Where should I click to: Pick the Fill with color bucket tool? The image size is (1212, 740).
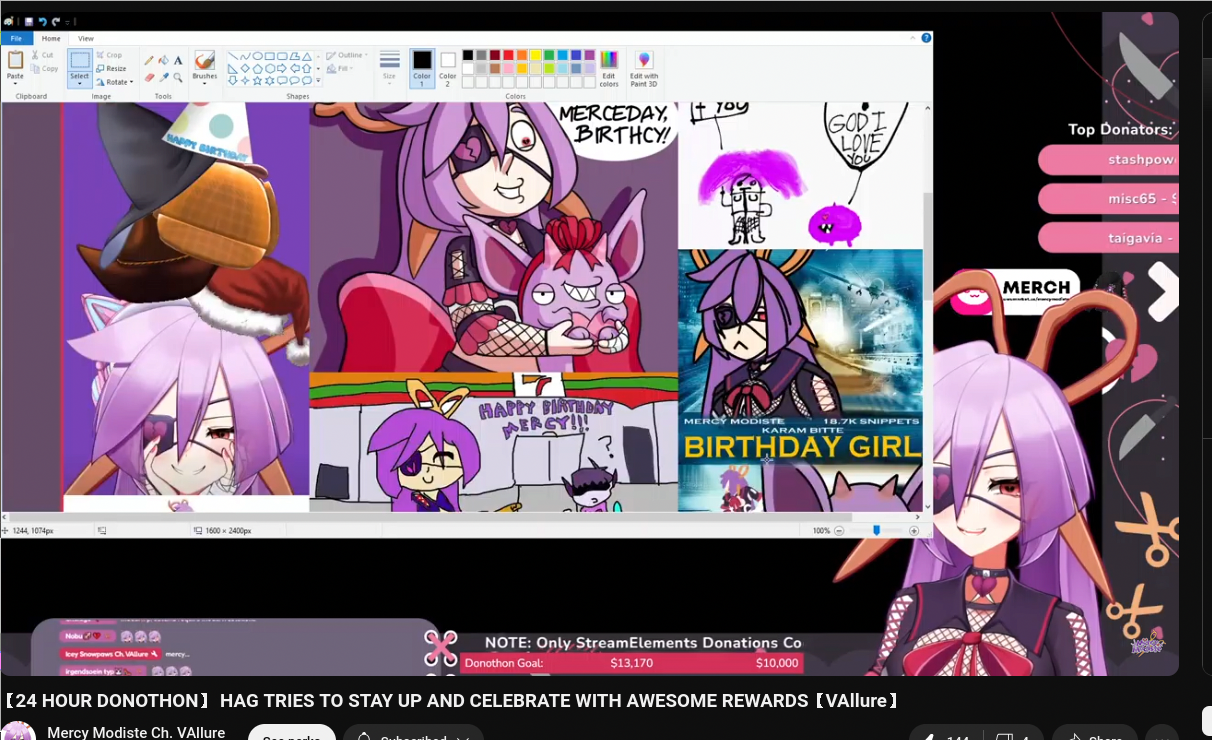164,61
